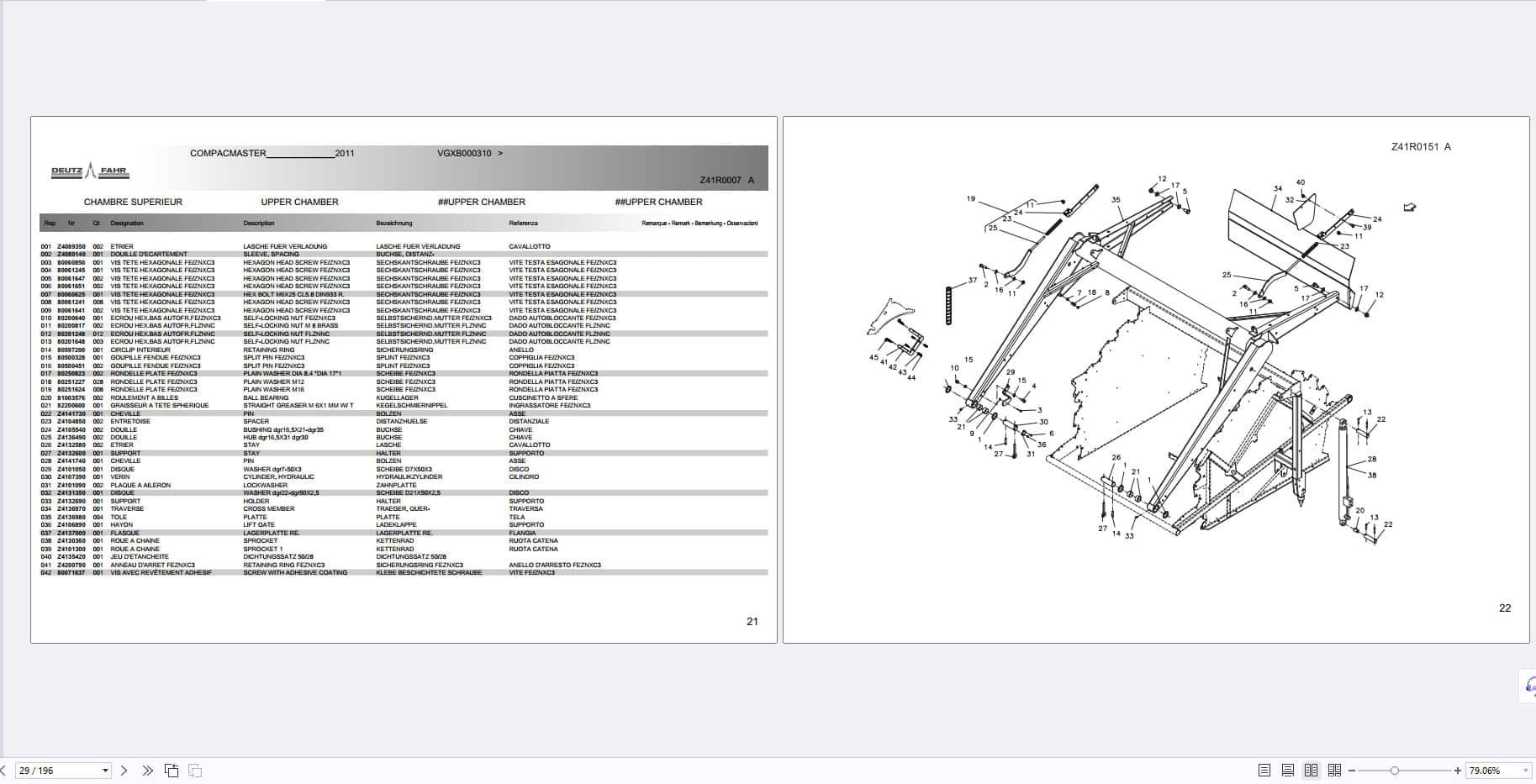The width and height of the screenshot is (1536, 784).
Task: Click 'HYDRAULIKZYLINDER' German designation
Action: pos(410,477)
